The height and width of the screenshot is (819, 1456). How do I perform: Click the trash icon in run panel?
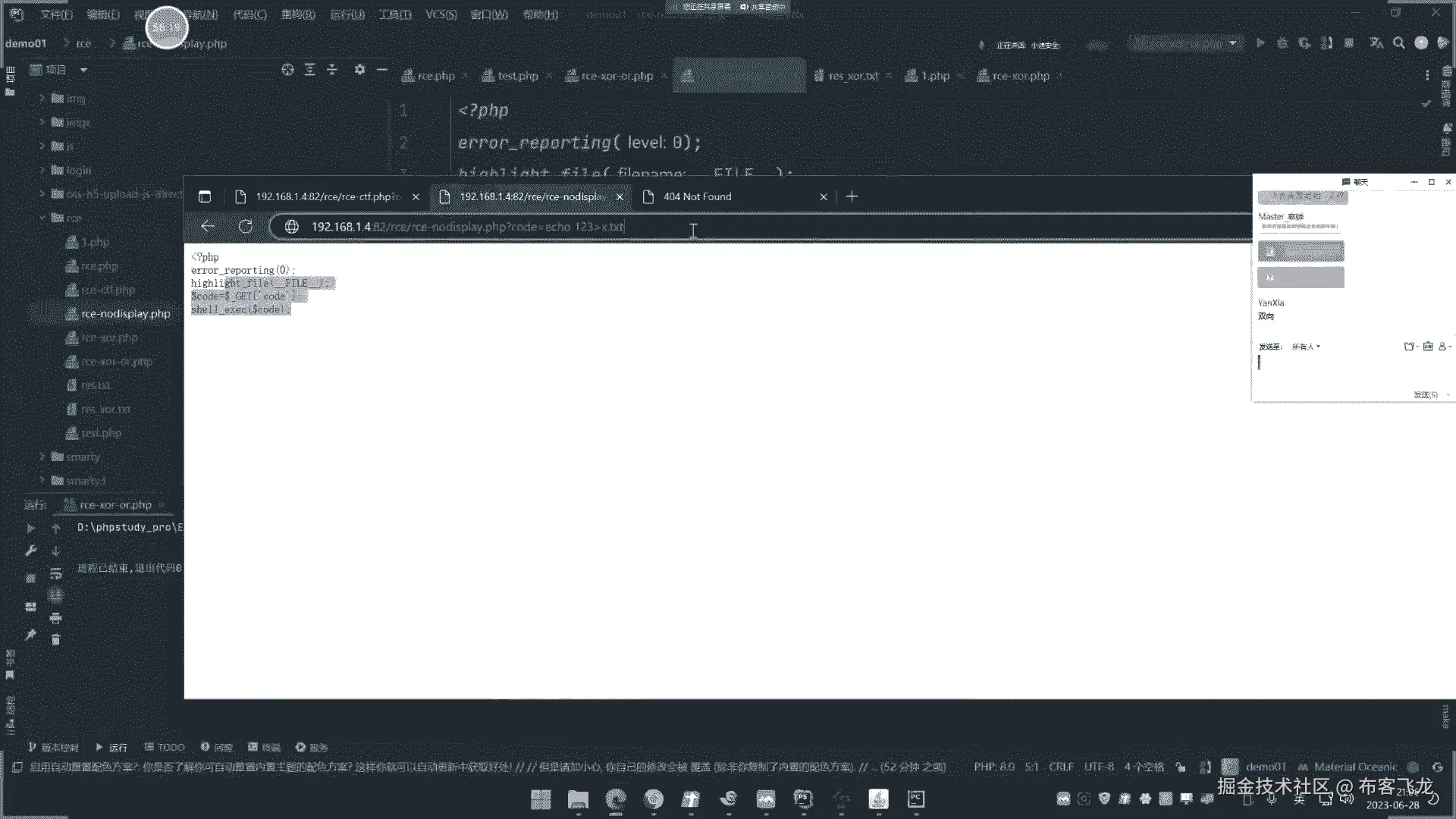pos(55,640)
